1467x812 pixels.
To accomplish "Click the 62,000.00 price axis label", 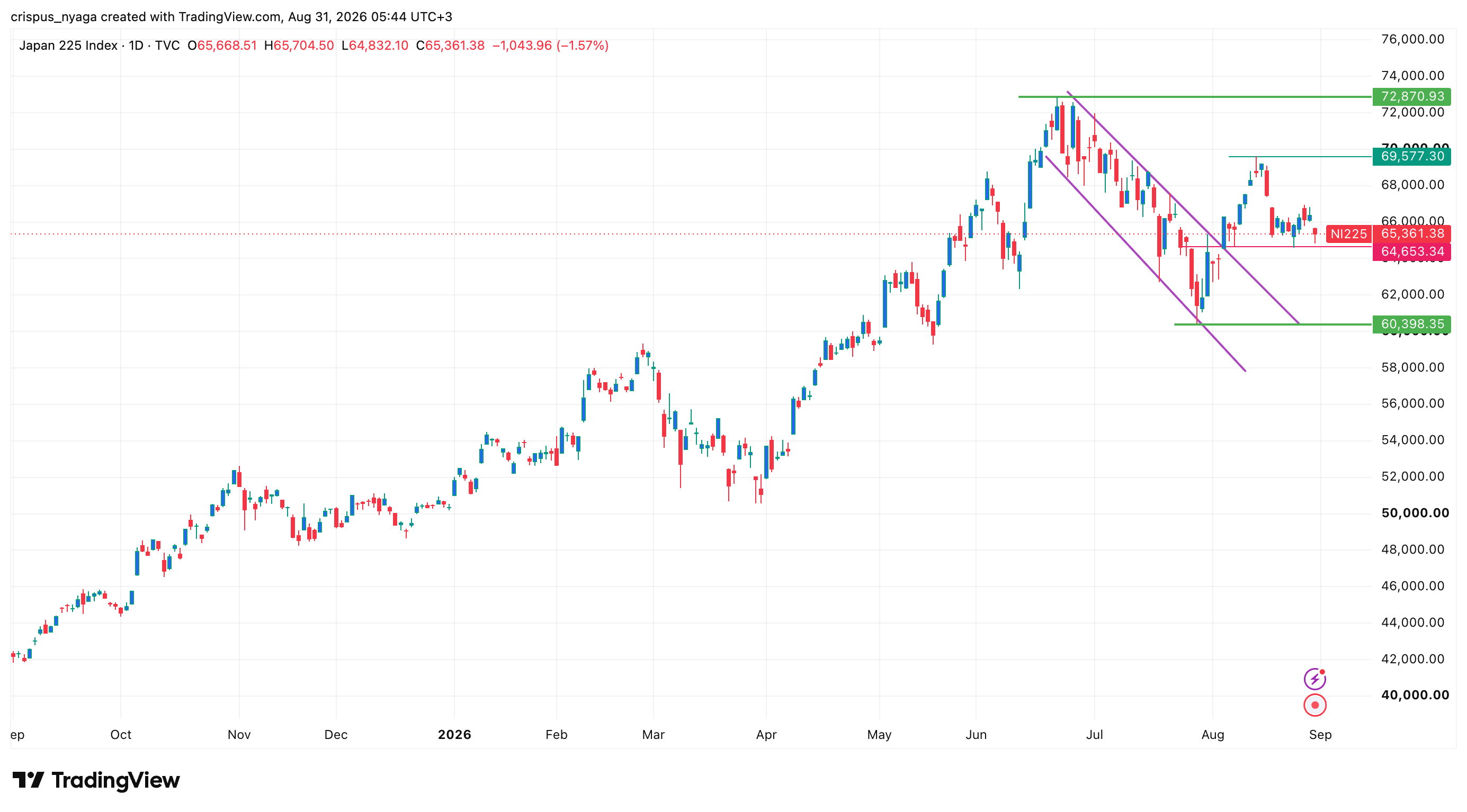I will click(x=1412, y=294).
